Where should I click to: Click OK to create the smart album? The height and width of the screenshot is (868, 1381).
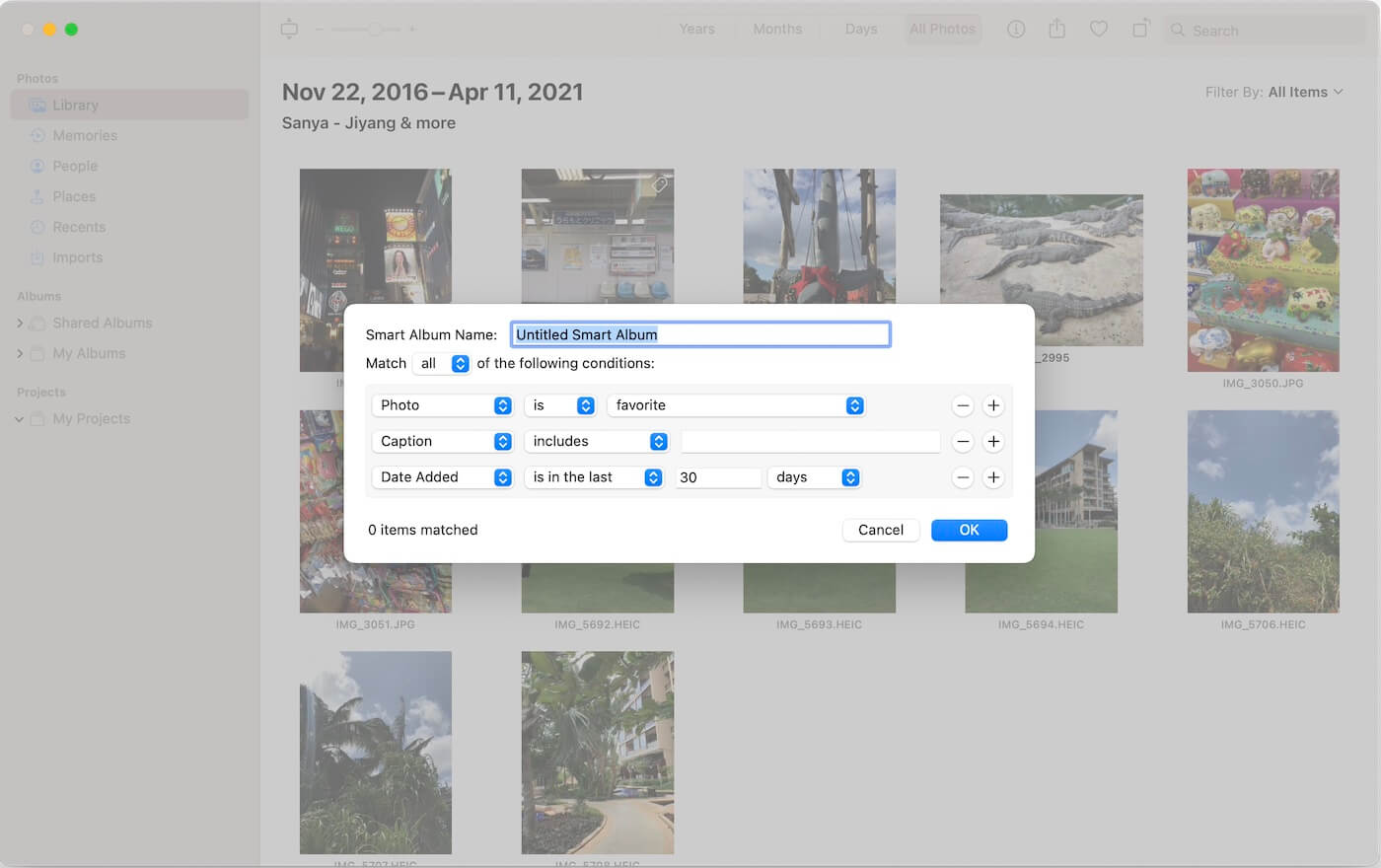coord(969,530)
